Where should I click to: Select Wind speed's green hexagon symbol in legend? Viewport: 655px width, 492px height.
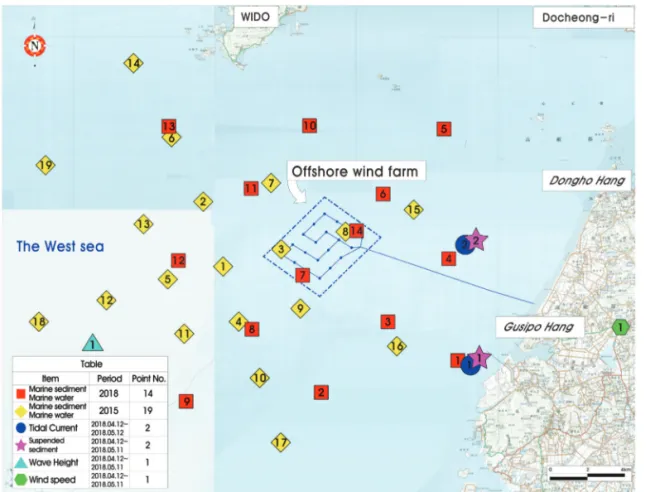21,479
